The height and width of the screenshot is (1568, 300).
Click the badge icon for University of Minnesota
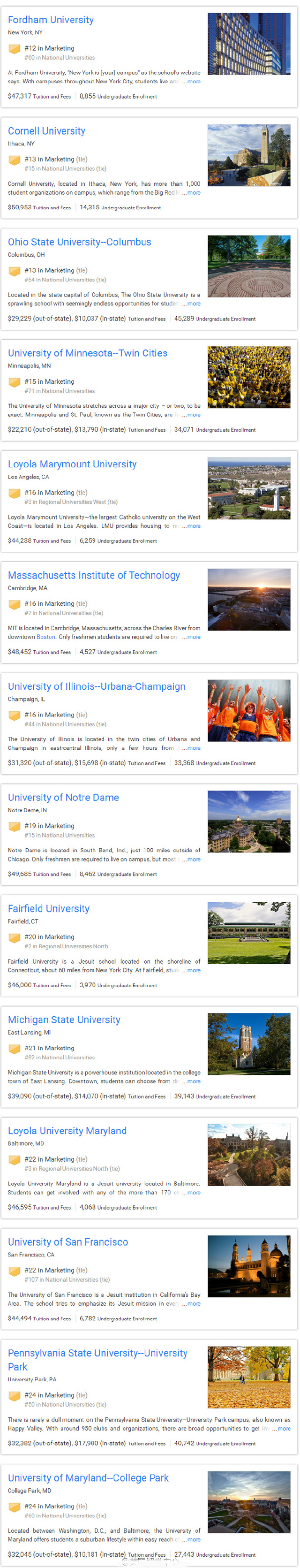14,382
